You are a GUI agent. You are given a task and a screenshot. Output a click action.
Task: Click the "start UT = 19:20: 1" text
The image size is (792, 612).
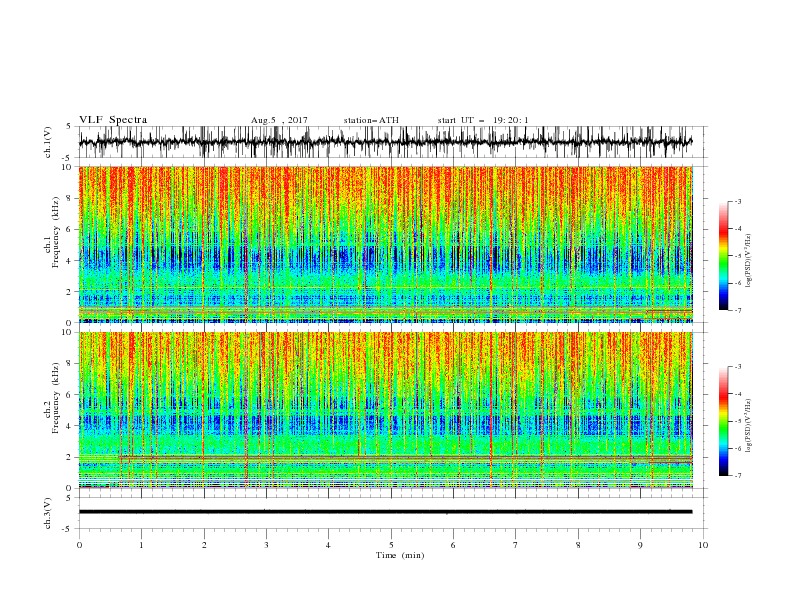point(483,120)
